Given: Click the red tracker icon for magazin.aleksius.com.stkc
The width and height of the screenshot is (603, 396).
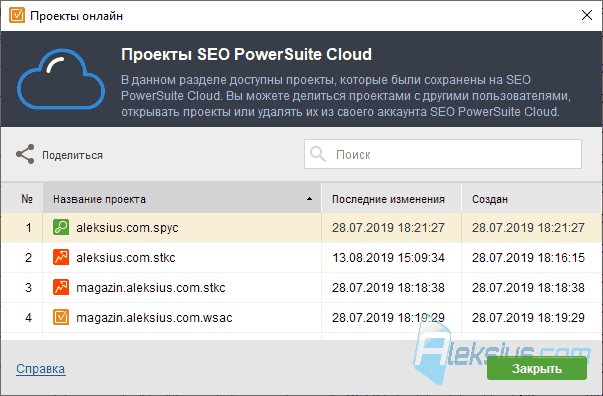Looking at the screenshot, I should 61,287.
